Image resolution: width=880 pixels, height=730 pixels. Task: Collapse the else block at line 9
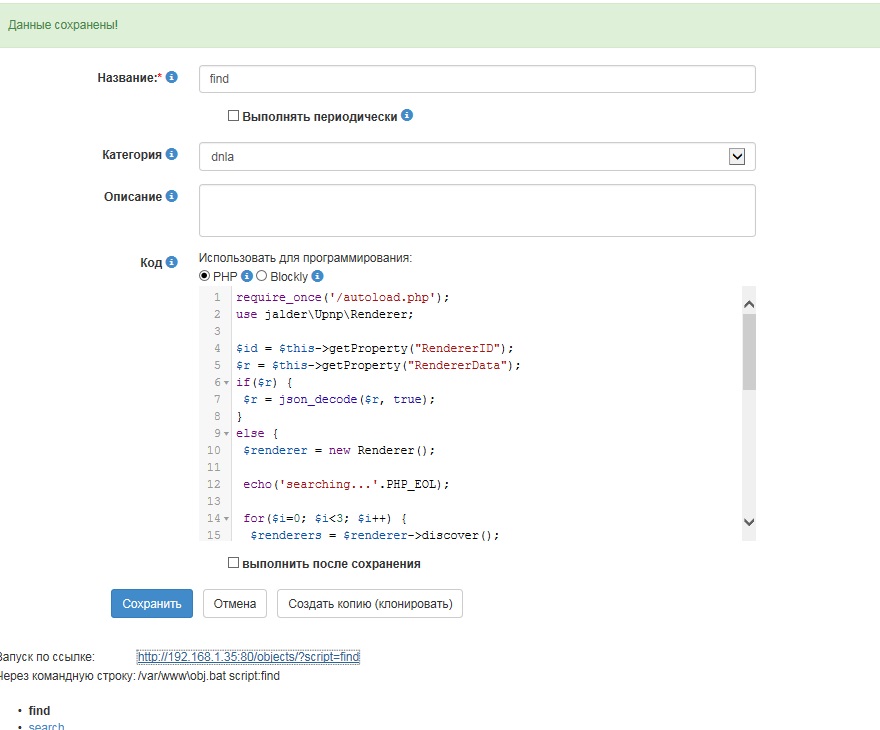(228, 434)
